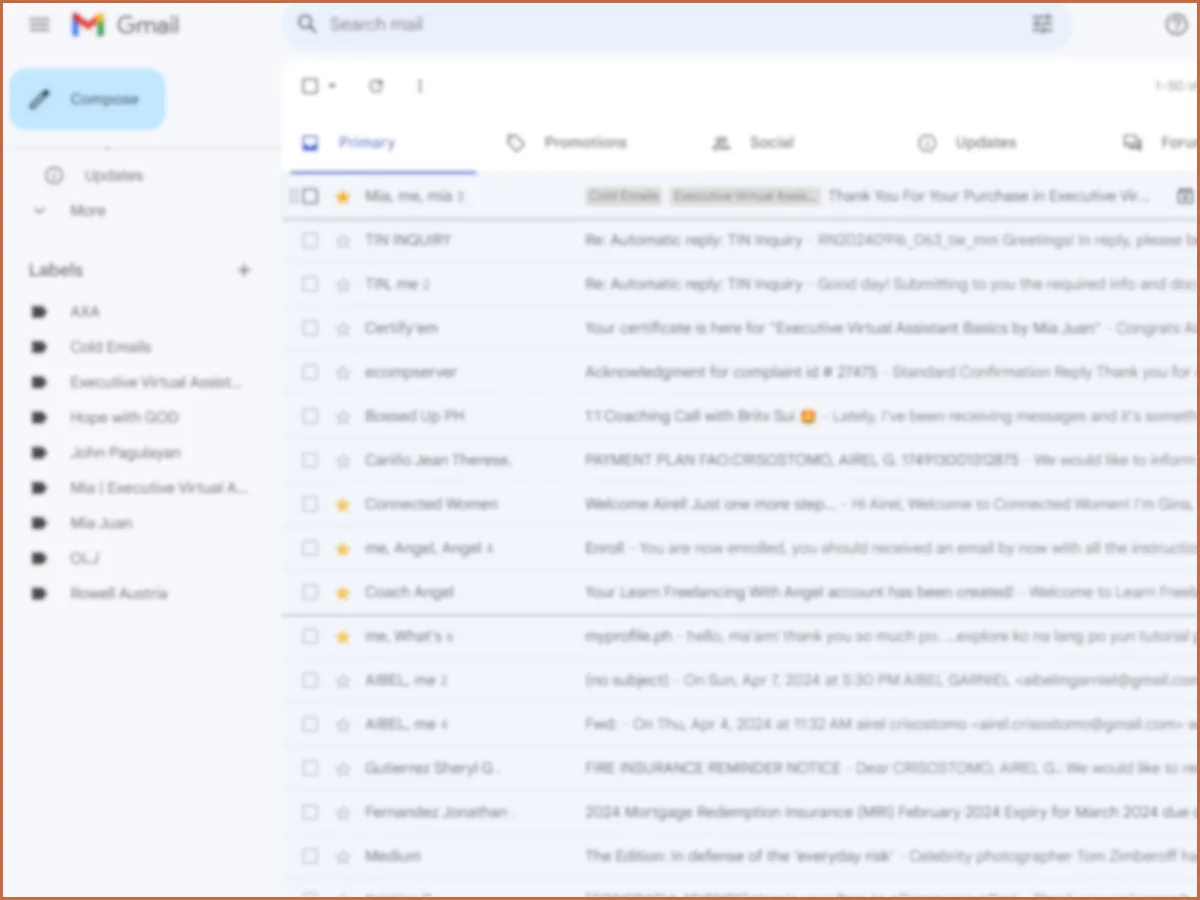The image size is (1200, 900).
Task: Click the Gmail logo
Action: [x=124, y=25]
